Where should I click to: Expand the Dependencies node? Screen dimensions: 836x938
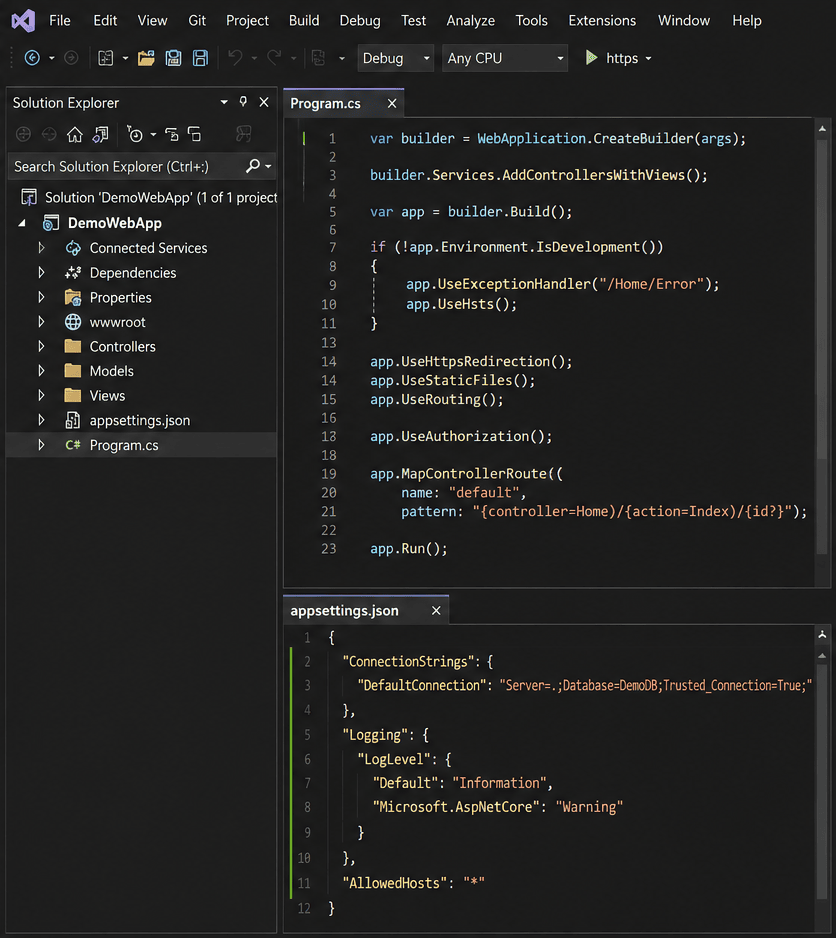tap(41, 273)
